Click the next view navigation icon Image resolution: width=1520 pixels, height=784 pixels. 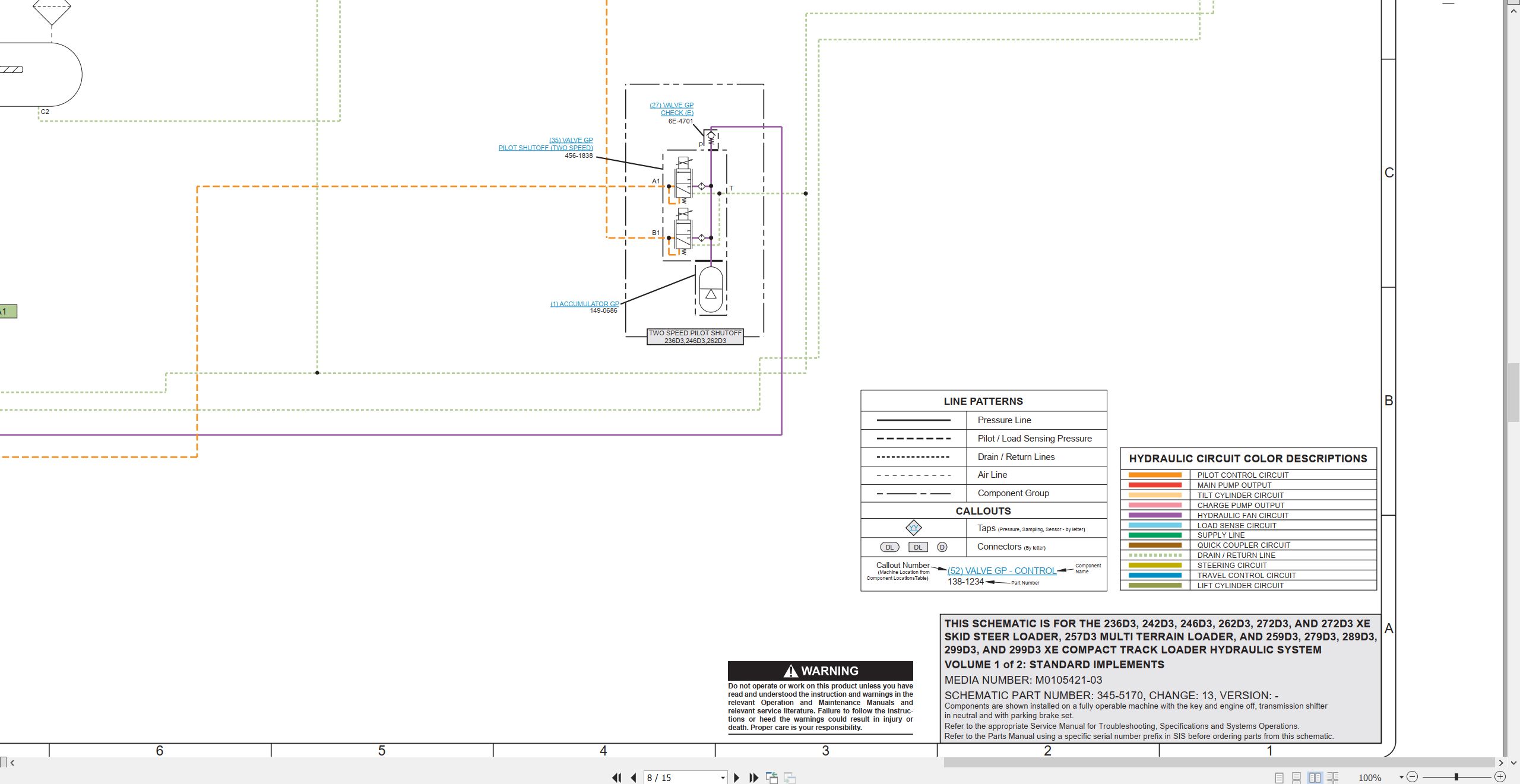(790, 777)
